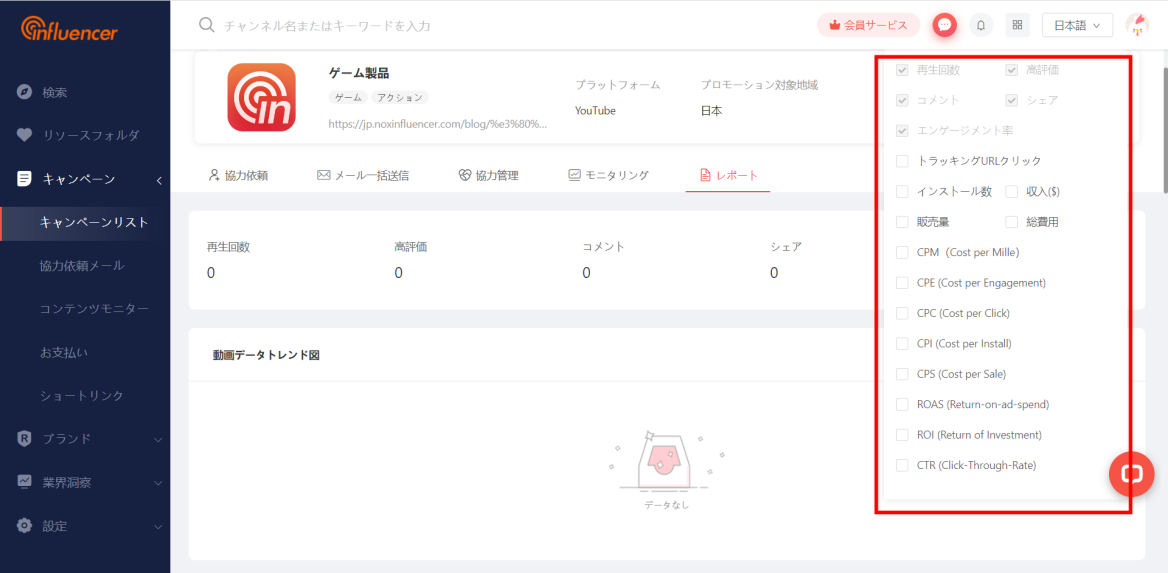Switch to the メール一括送信 tab
Viewport: 1168px width, 573px height.
(x=363, y=176)
